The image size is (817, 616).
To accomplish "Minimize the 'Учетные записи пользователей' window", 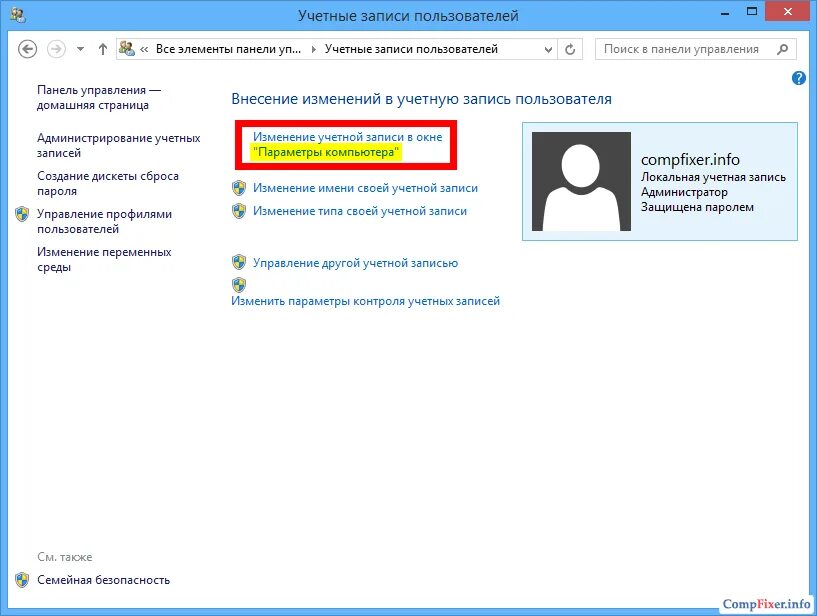I will (x=725, y=13).
